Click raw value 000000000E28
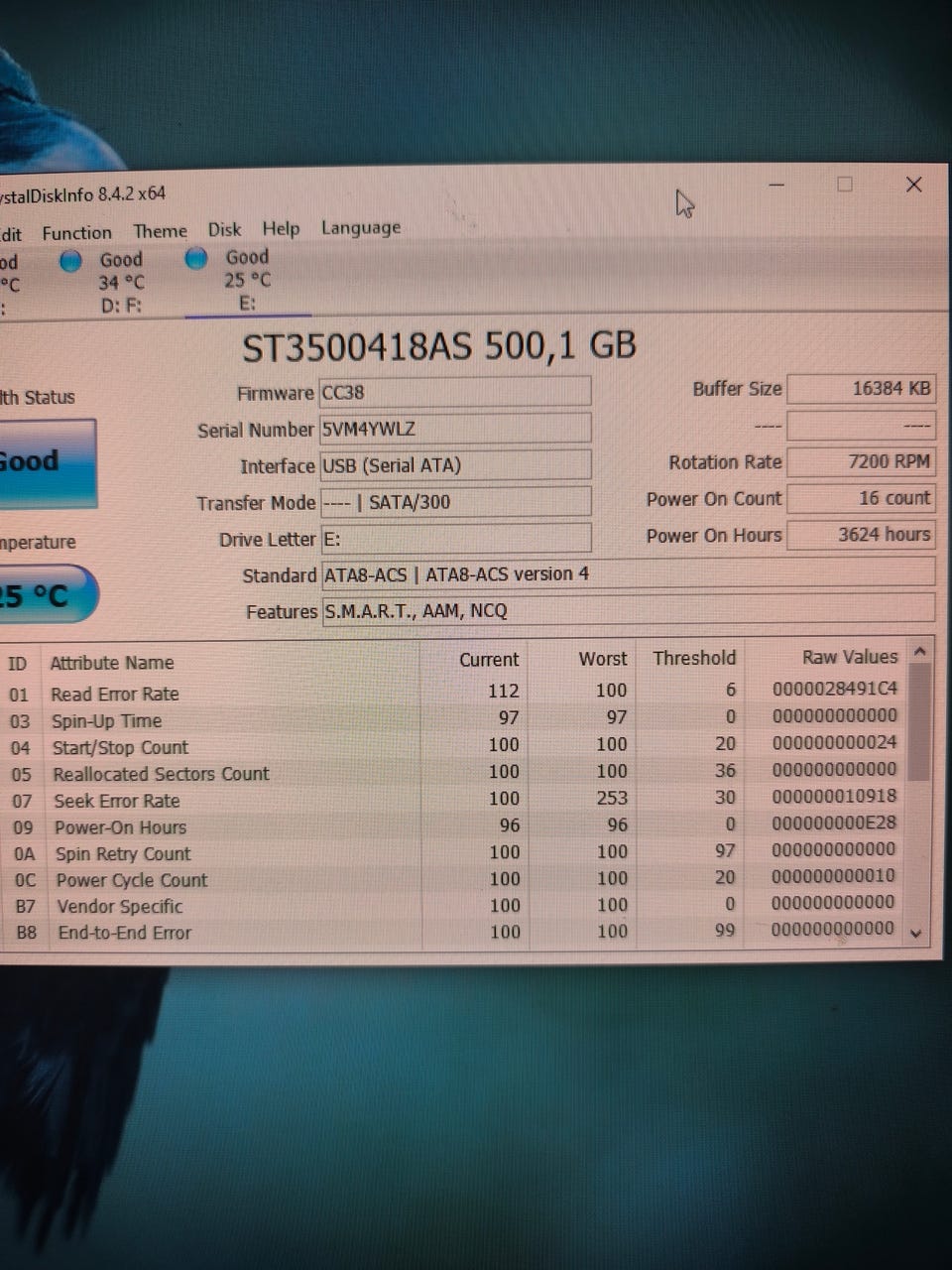Image resolution: width=952 pixels, height=1270 pixels. tap(834, 823)
